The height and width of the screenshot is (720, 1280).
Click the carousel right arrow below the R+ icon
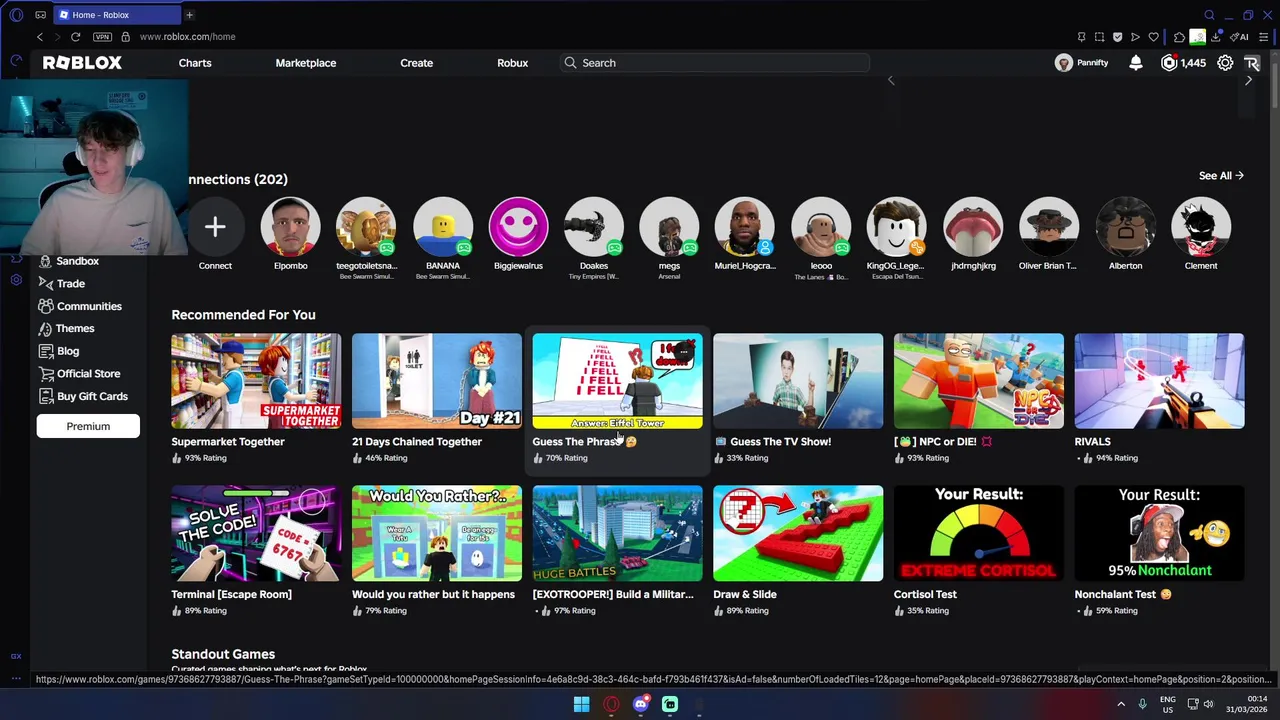pyautogui.click(x=1248, y=81)
